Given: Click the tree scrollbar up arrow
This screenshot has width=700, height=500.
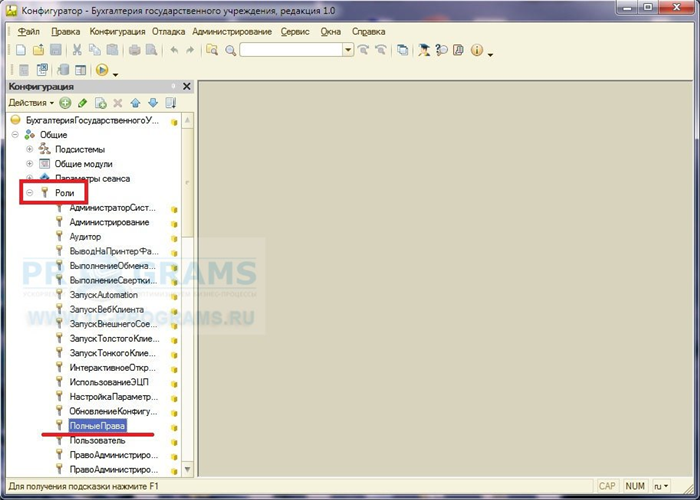Looking at the screenshot, I should pyautogui.click(x=188, y=121).
